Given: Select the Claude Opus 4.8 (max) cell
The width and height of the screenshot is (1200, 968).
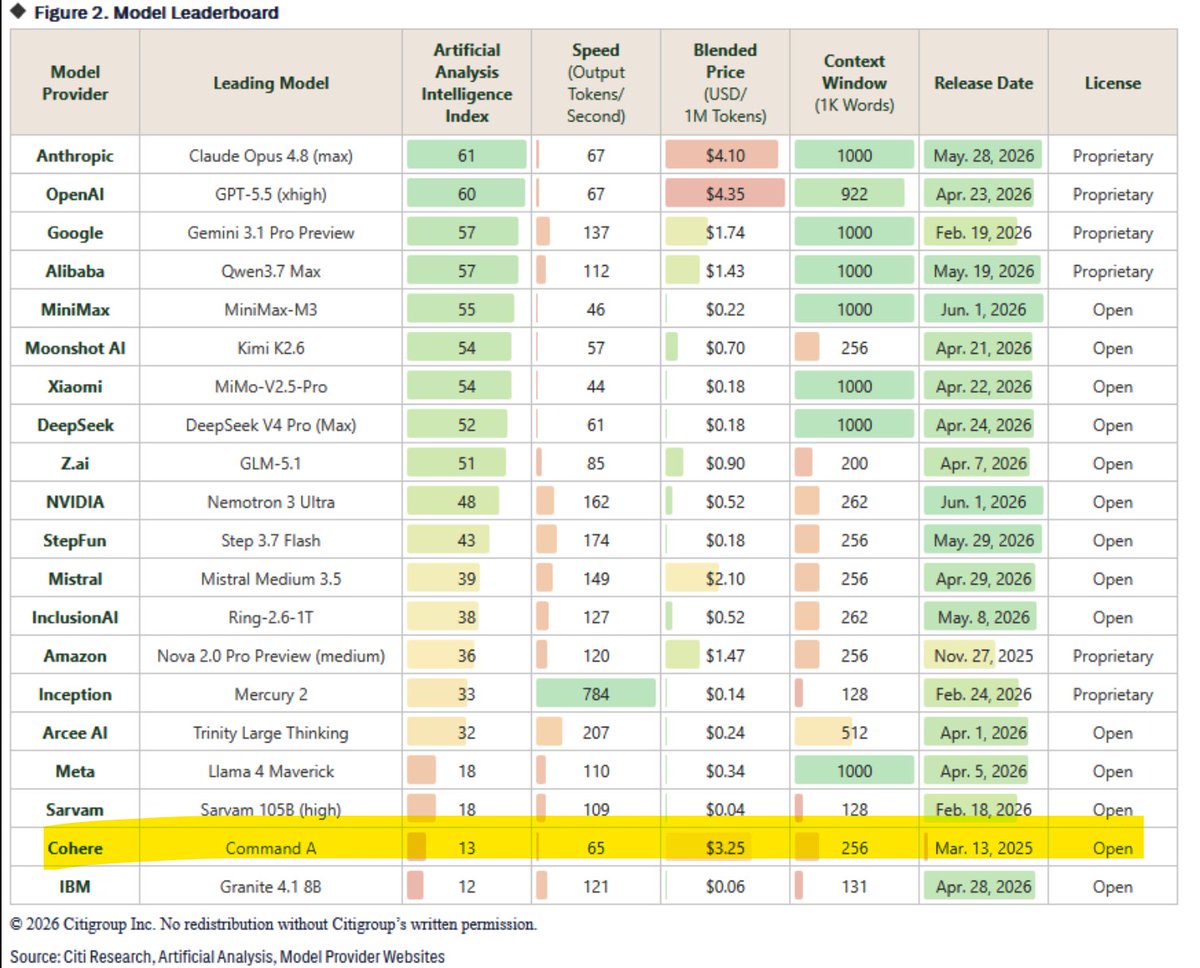Looking at the screenshot, I should tap(271, 156).
